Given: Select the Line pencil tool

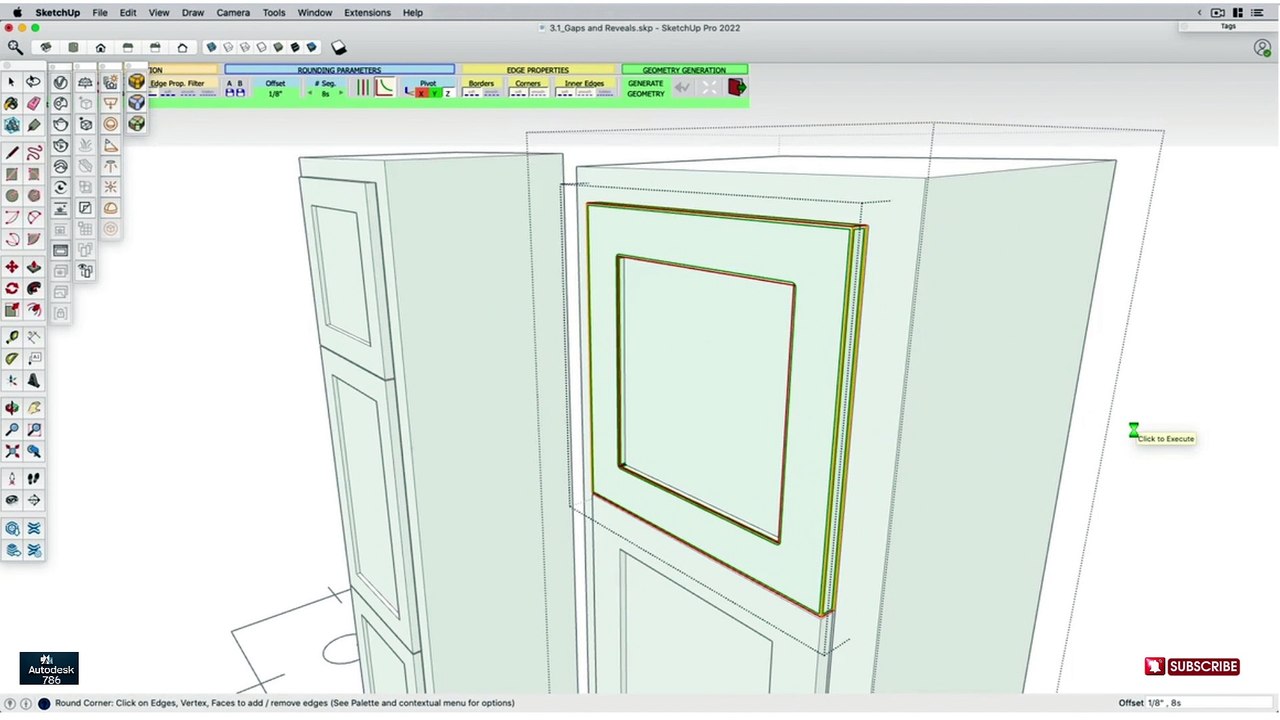Looking at the screenshot, I should [11, 153].
